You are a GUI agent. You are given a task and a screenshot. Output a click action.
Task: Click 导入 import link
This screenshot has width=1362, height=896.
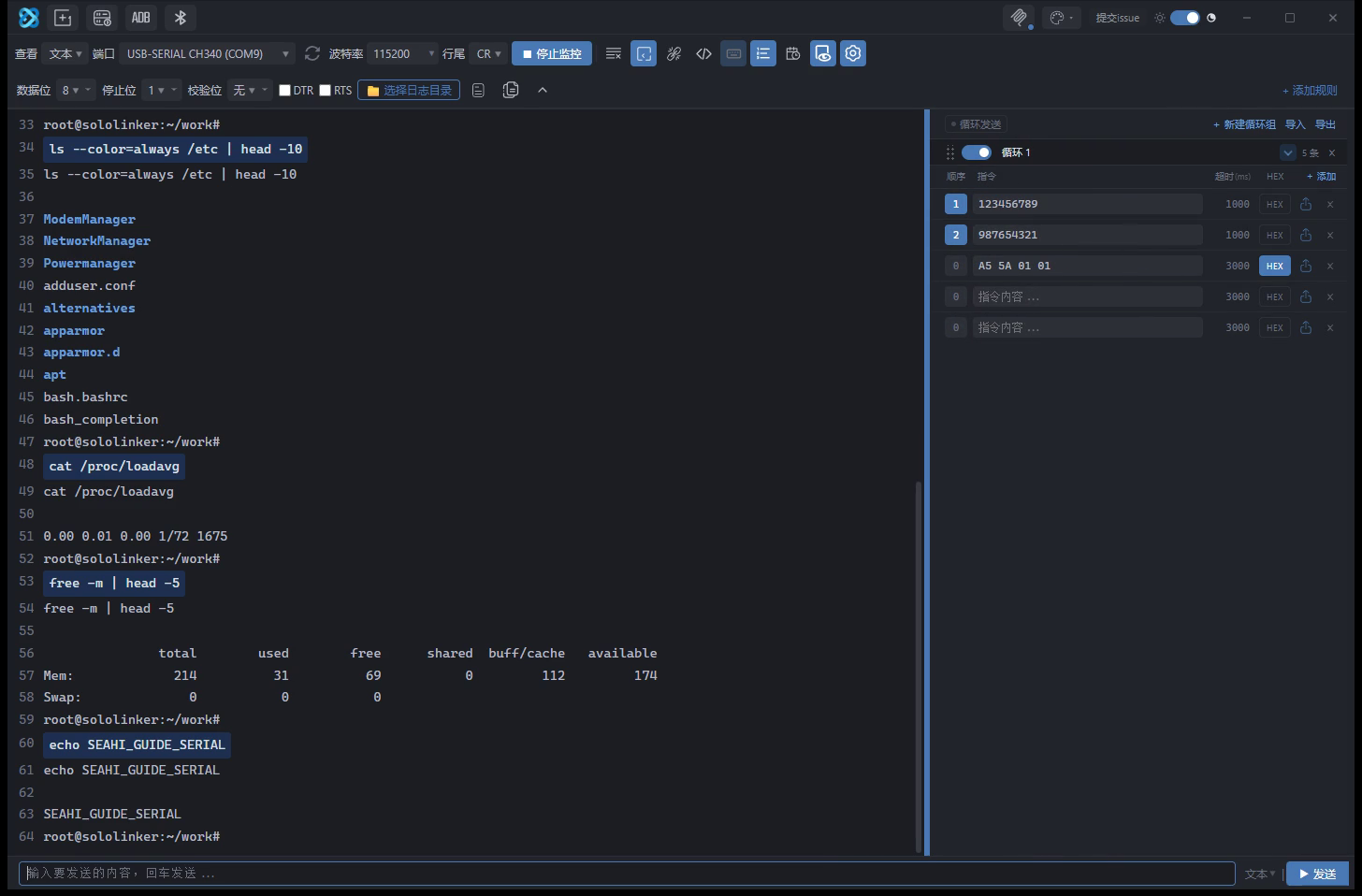pos(1295,124)
